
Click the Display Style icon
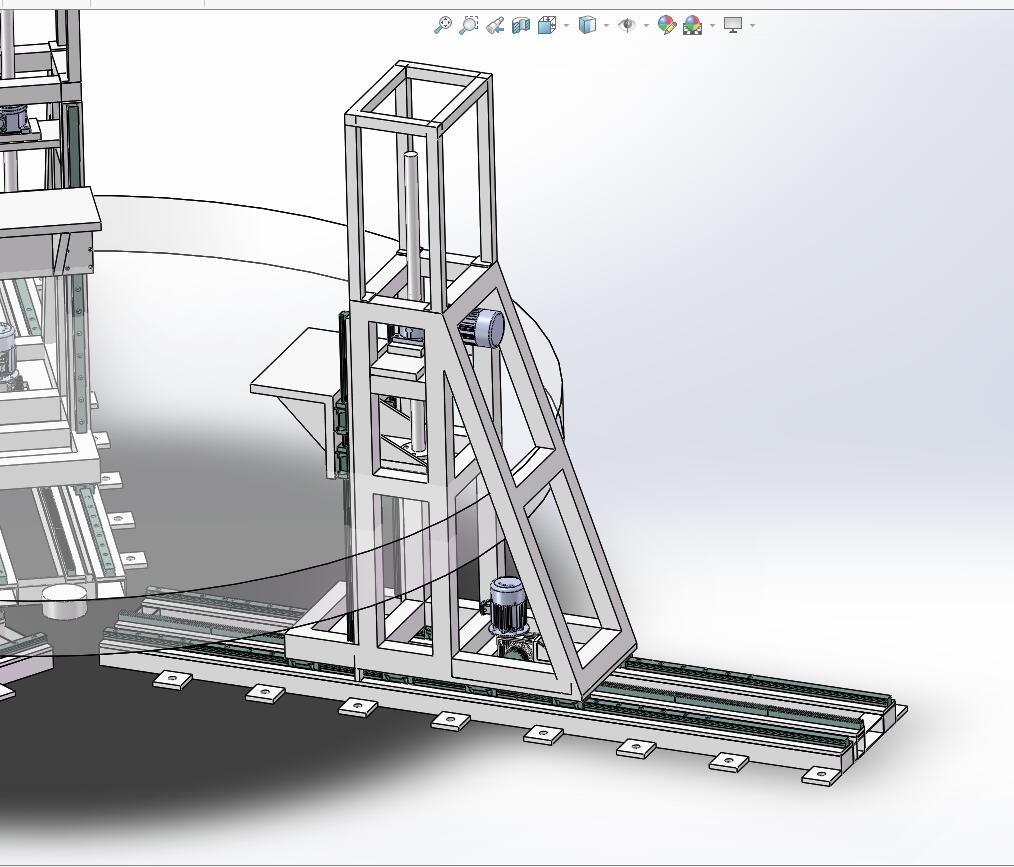pyautogui.click(x=587, y=25)
